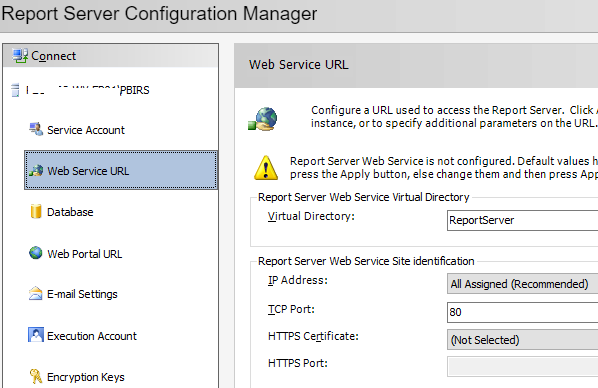Click the 'Virtual Directory:' label
This screenshot has width=598, height=388.
(x=311, y=216)
